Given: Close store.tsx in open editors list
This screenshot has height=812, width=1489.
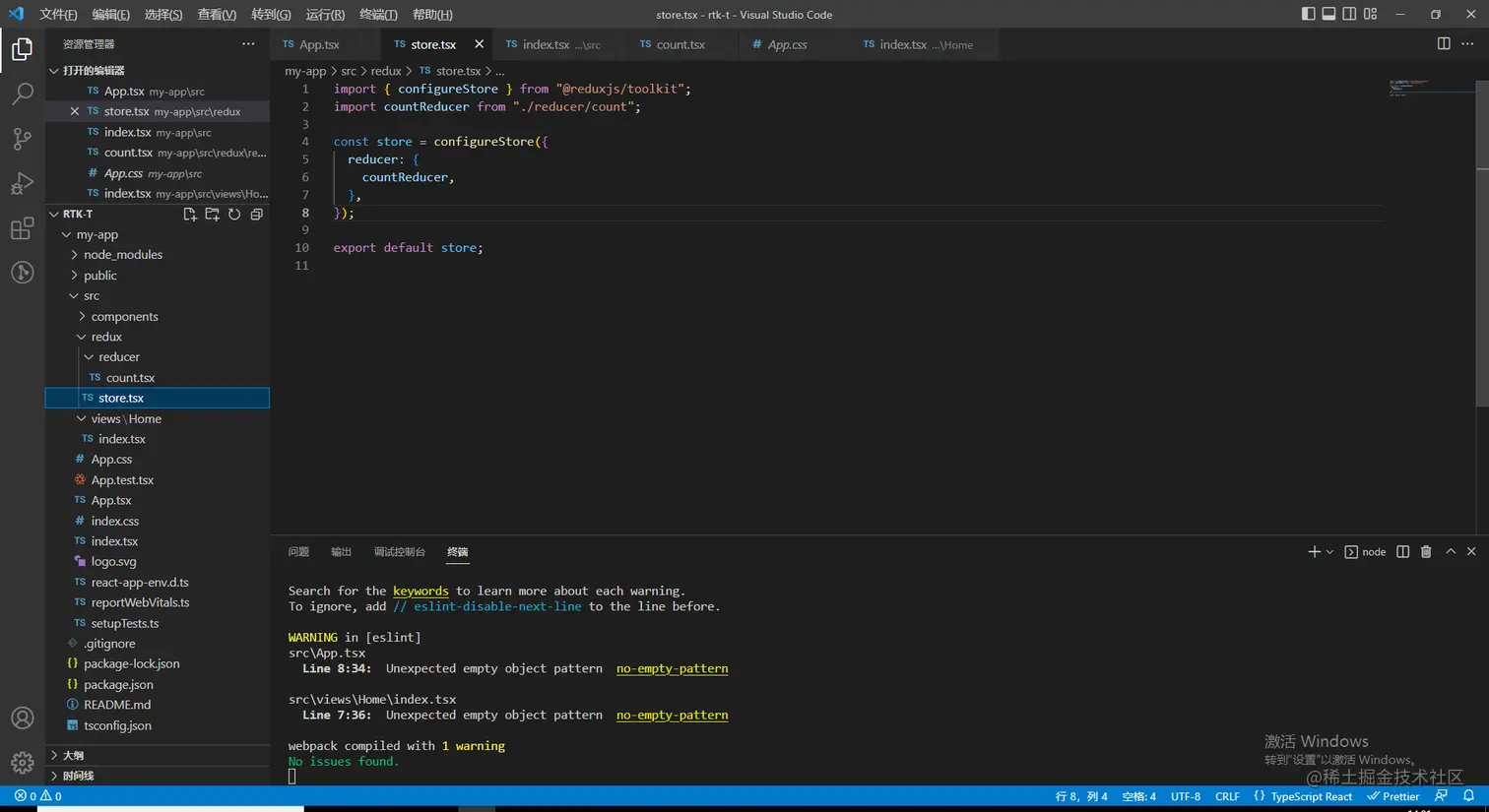Looking at the screenshot, I should (x=75, y=111).
